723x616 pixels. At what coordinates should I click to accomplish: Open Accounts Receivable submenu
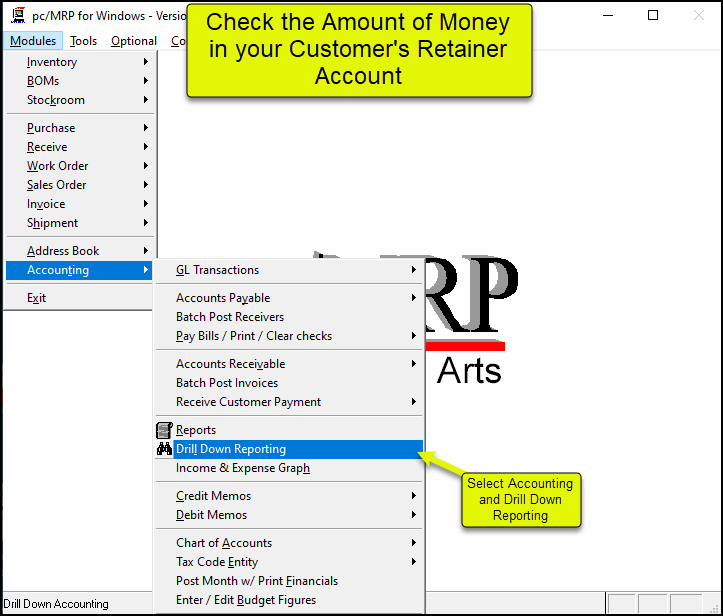289,364
